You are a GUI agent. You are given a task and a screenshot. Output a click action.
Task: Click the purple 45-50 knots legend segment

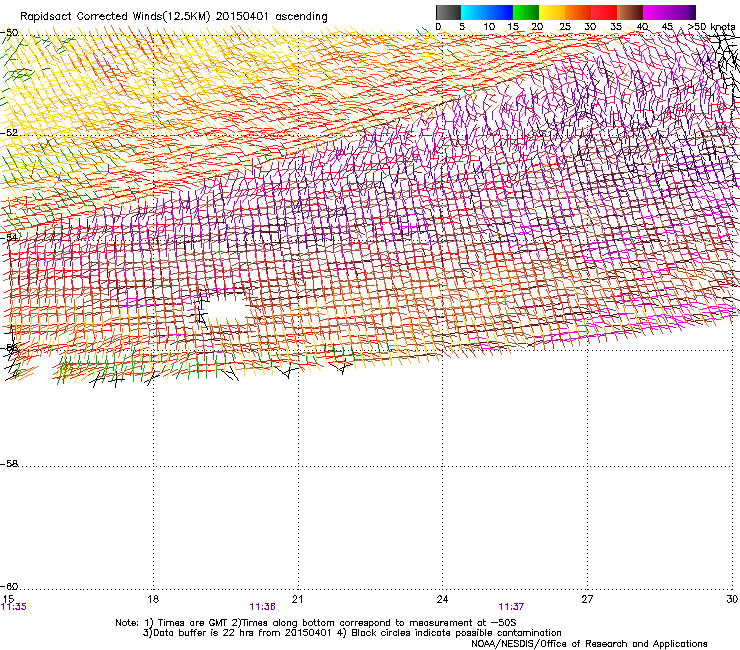coord(682,12)
